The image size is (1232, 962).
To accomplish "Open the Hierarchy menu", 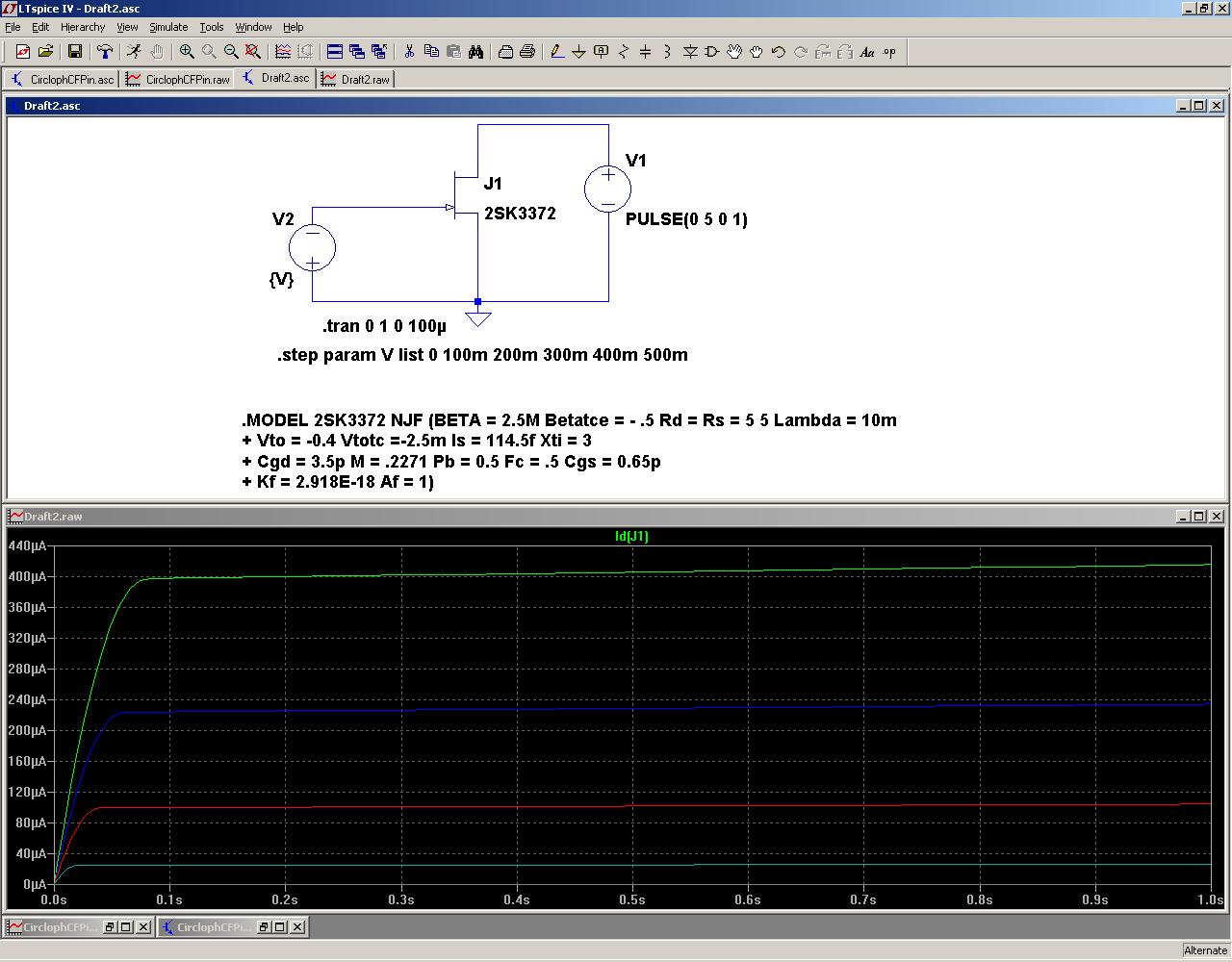I will (x=83, y=27).
